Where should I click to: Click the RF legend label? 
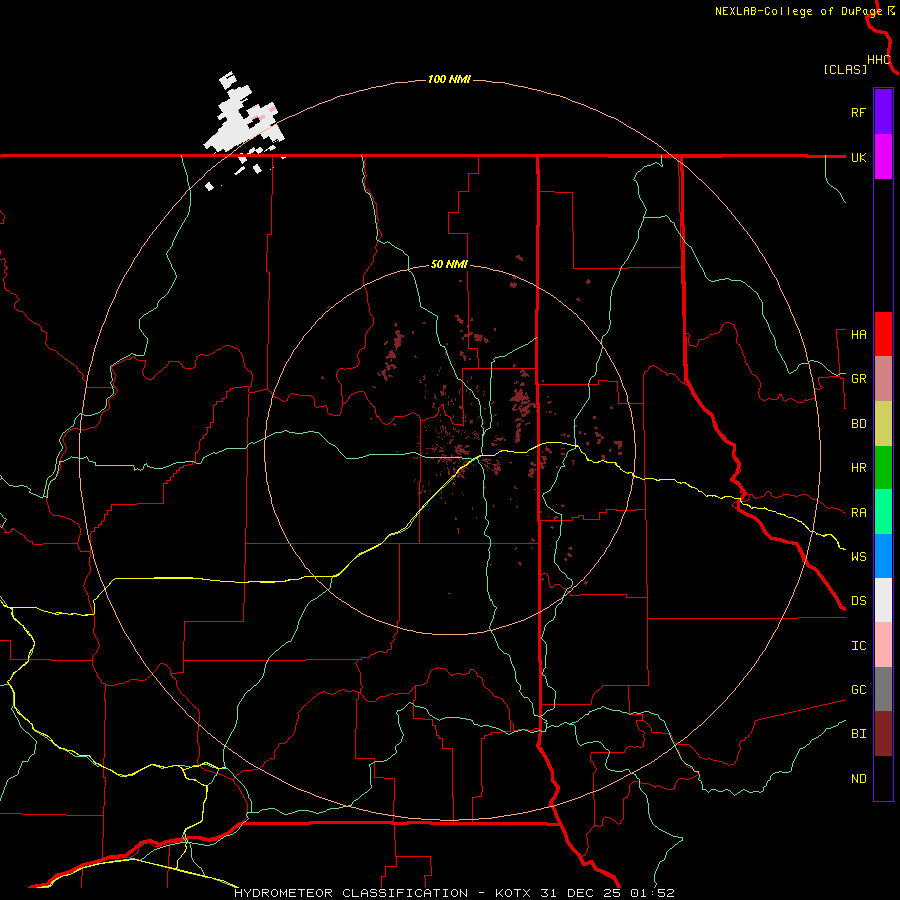coord(859,112)
